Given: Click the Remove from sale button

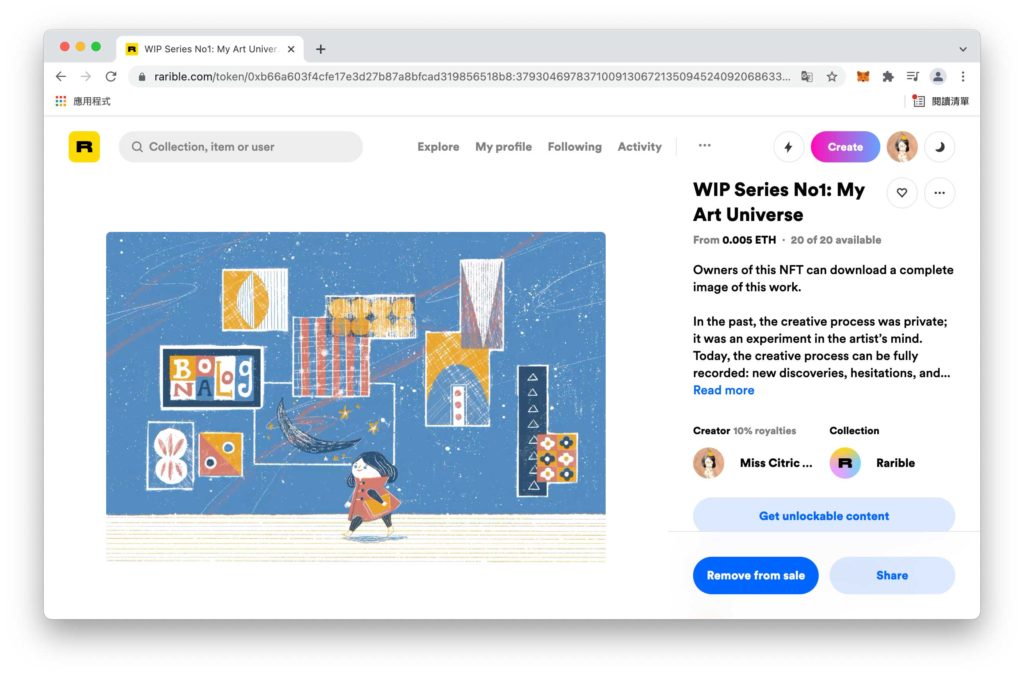Looking at the screenshot, I should [x=756, y=575].
